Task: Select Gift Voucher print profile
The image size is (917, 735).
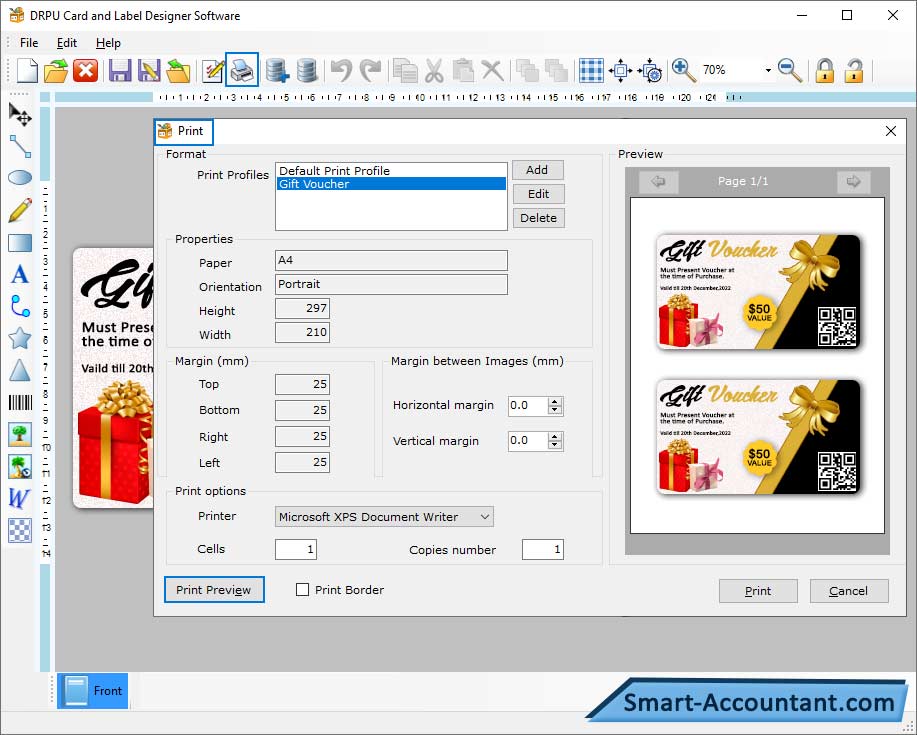Action: coord(391,184)
